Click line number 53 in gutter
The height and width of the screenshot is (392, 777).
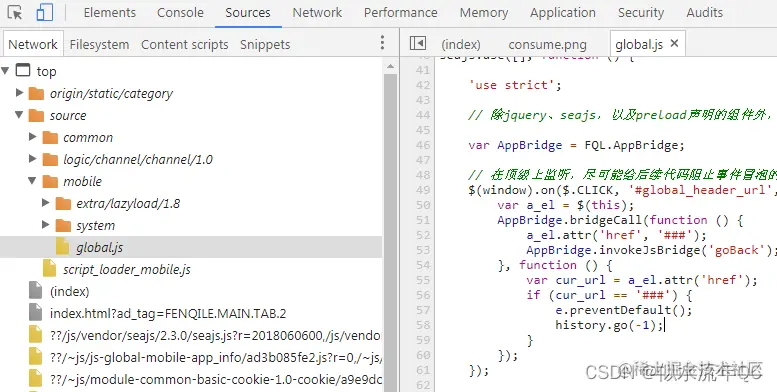[423, 250]
